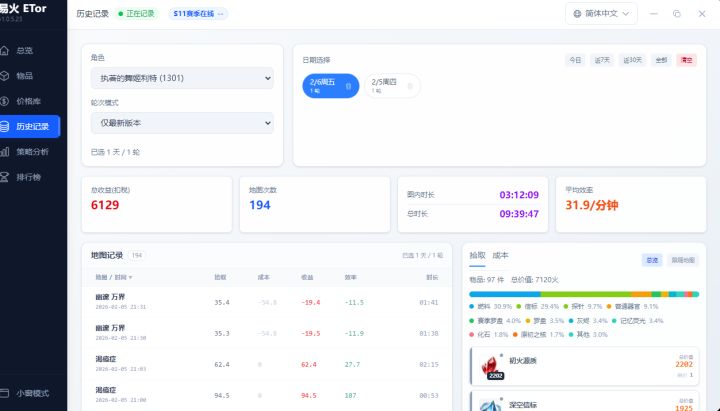Click the 策略分析 bar chart icon

coord(4,152)
